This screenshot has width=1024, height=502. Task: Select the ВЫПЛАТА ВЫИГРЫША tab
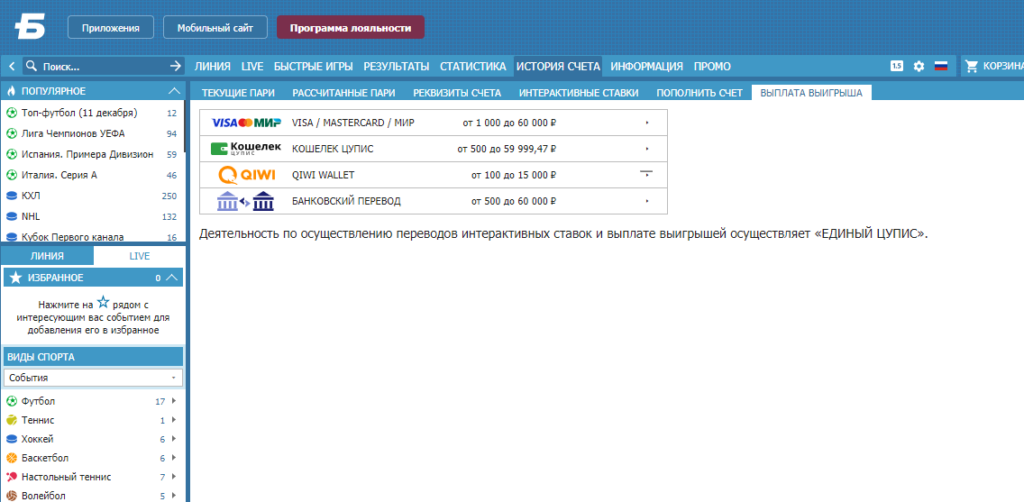[x=811, y=93]
